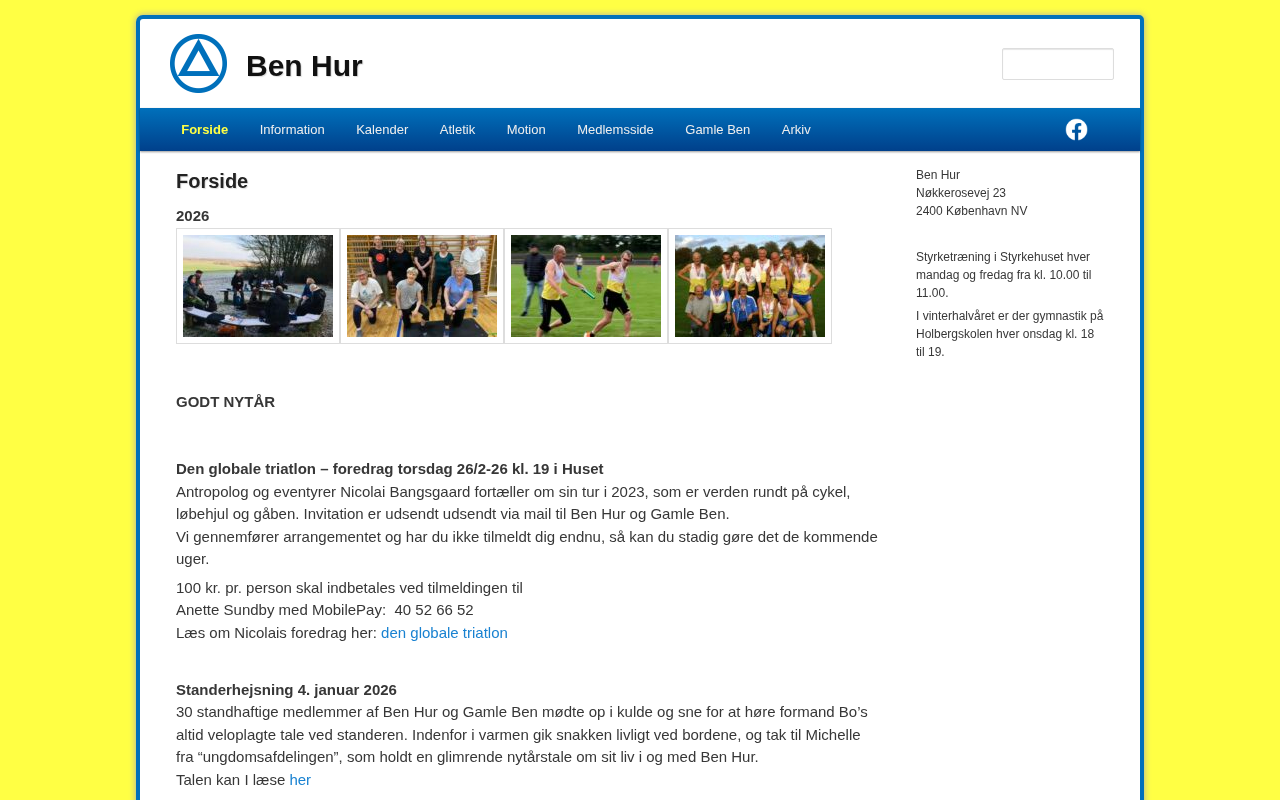The height and width of the screenshot is (800, 1280).
Task: Click the '2400 København NV' text
Action: pos(971,211)
